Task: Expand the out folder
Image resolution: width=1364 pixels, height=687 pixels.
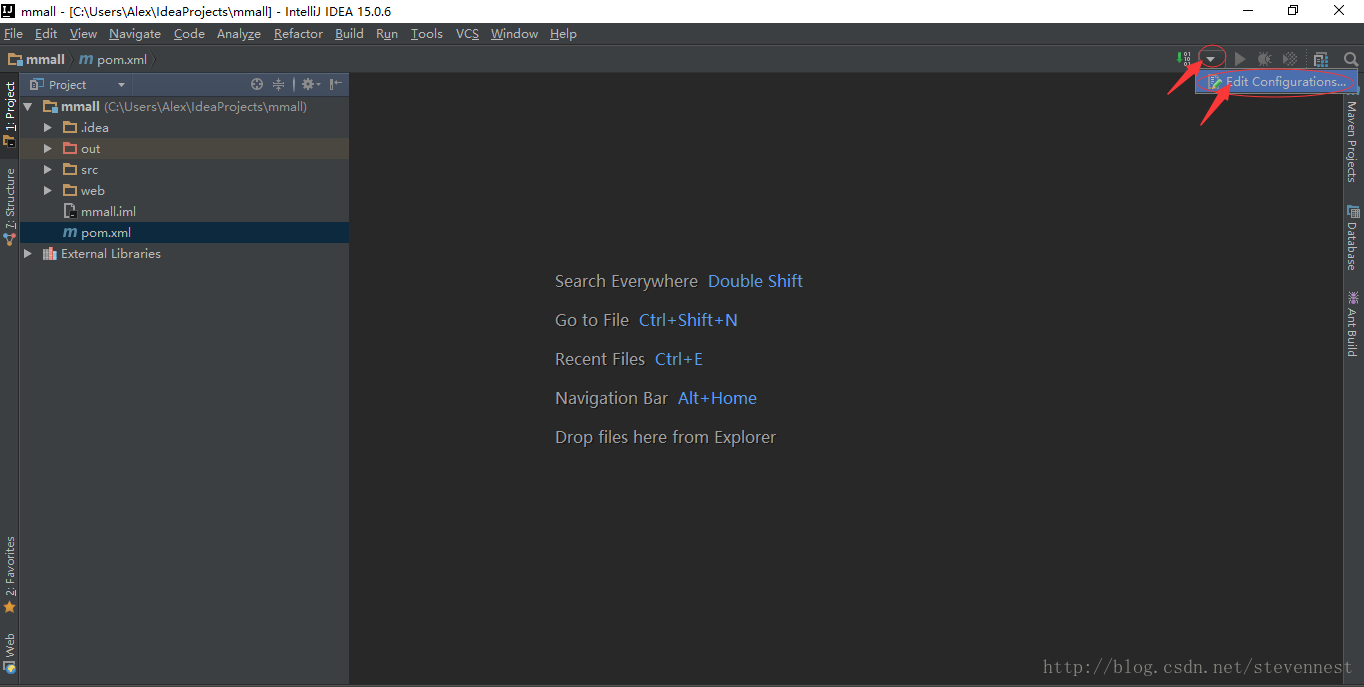Action: pos(47,148)
